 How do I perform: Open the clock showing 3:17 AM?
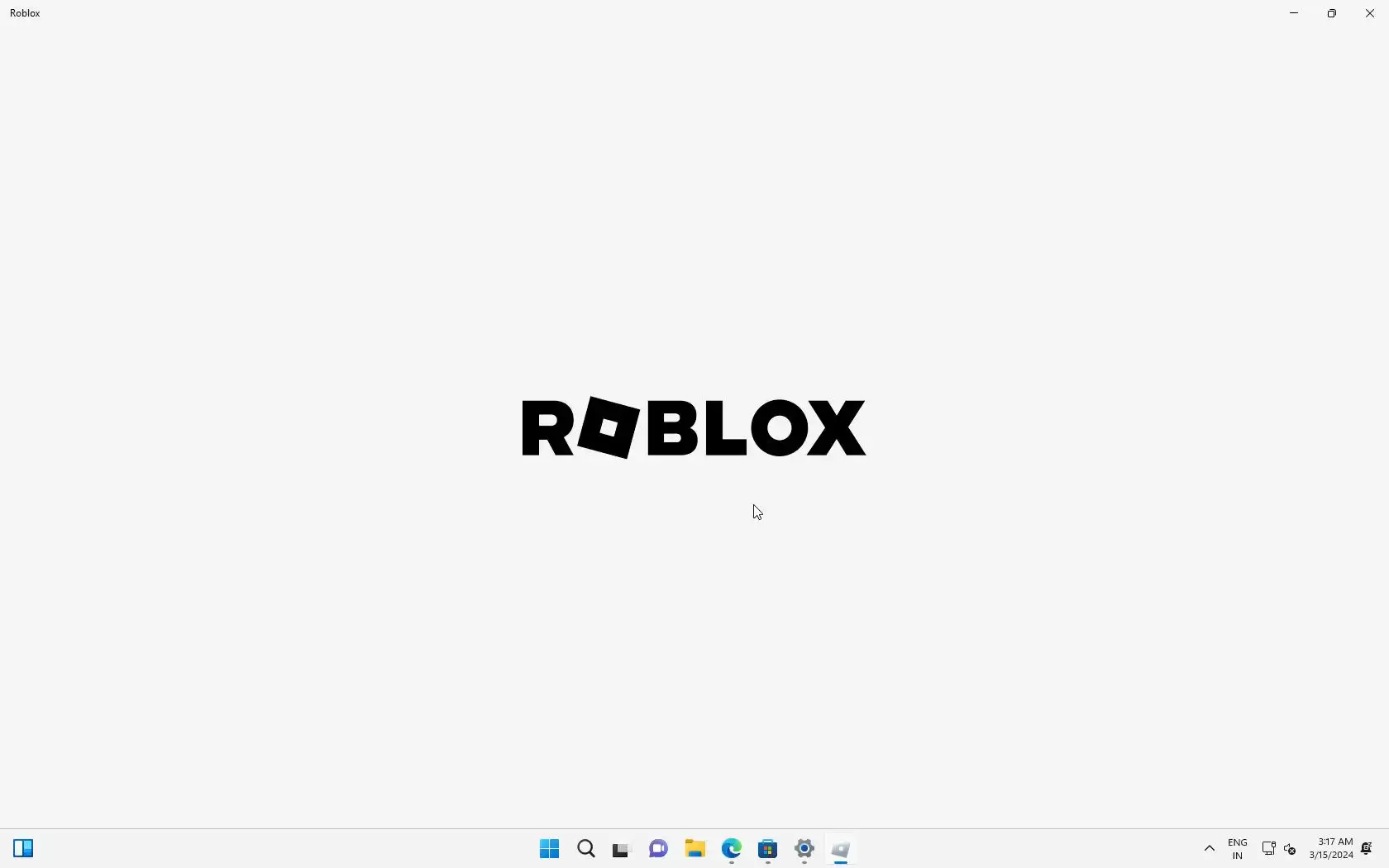coord(1331,849)
